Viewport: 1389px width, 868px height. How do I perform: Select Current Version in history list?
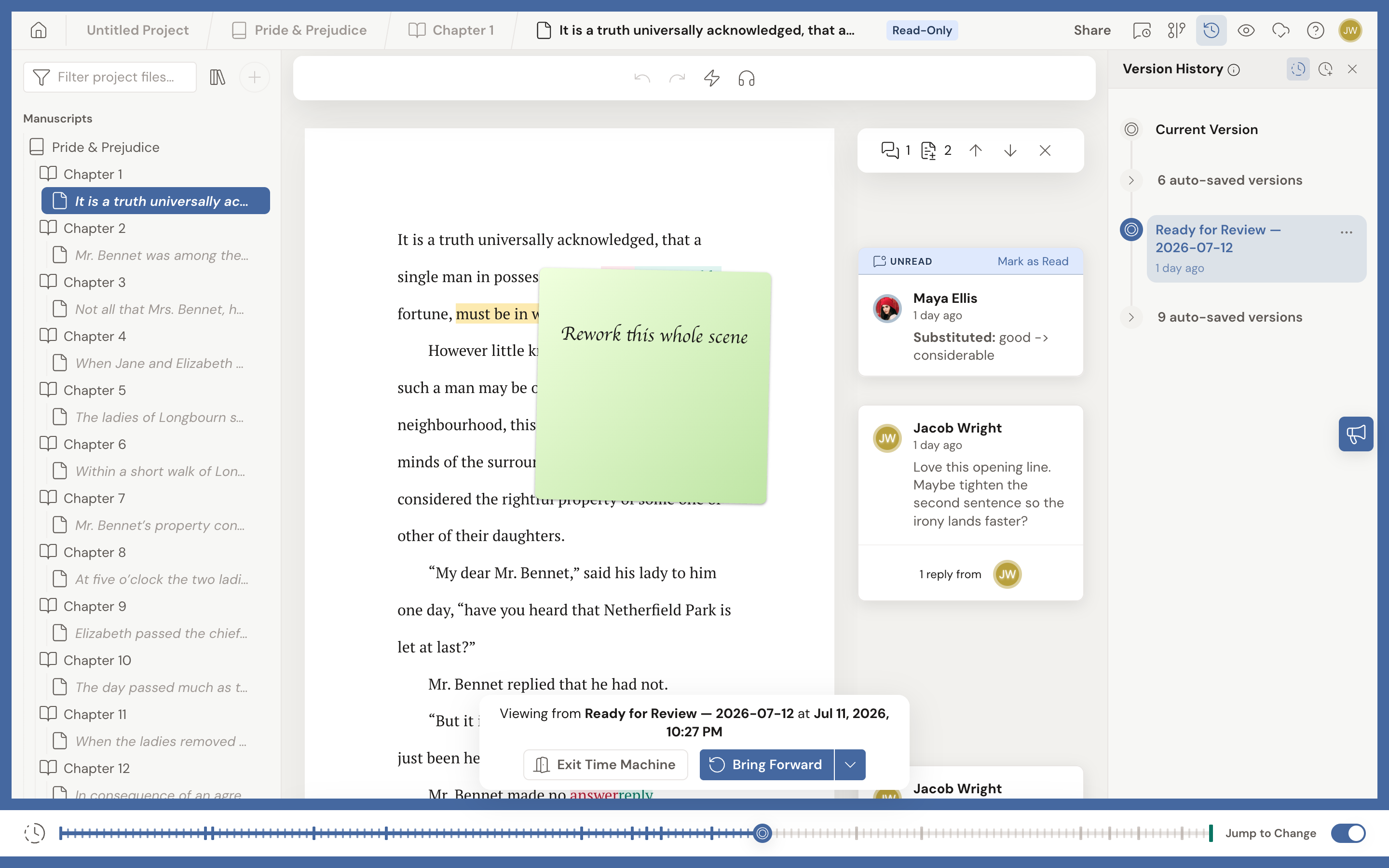pos(1206,130)
